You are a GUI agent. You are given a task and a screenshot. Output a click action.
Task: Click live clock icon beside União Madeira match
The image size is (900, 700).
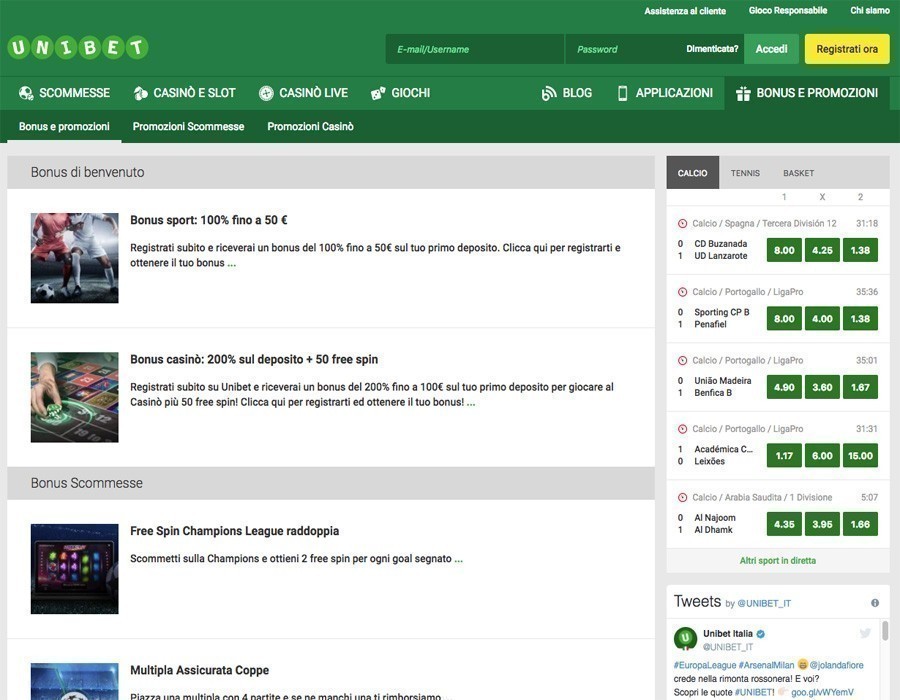(x=682, y=360)
